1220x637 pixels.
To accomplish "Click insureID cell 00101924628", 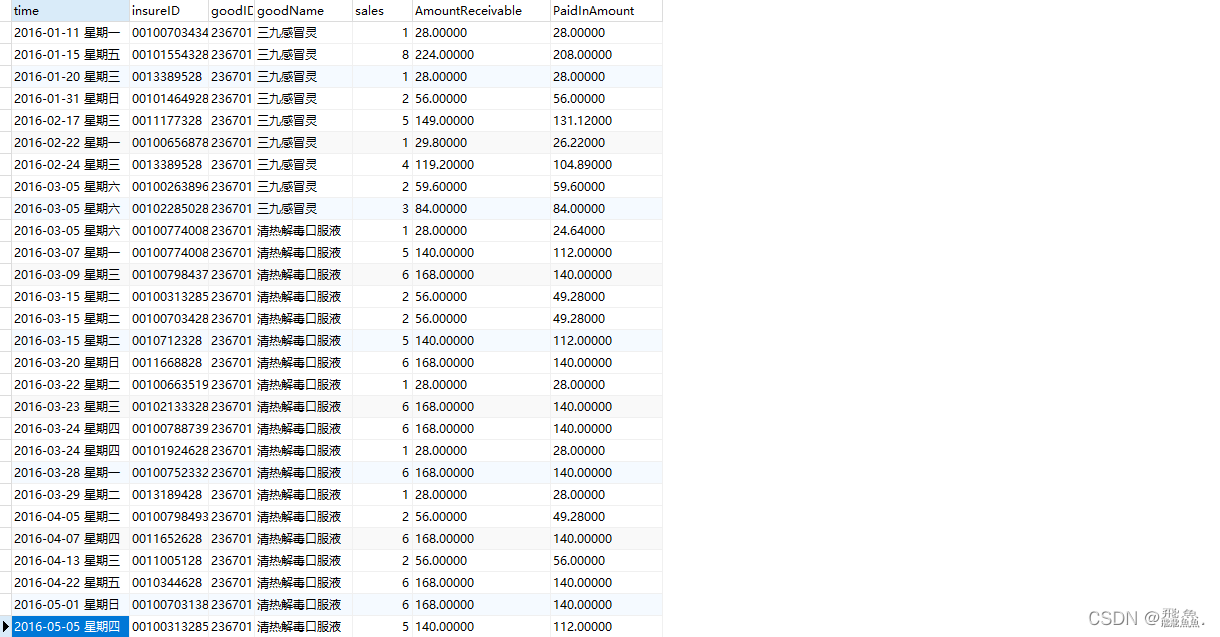I will 170,451.
